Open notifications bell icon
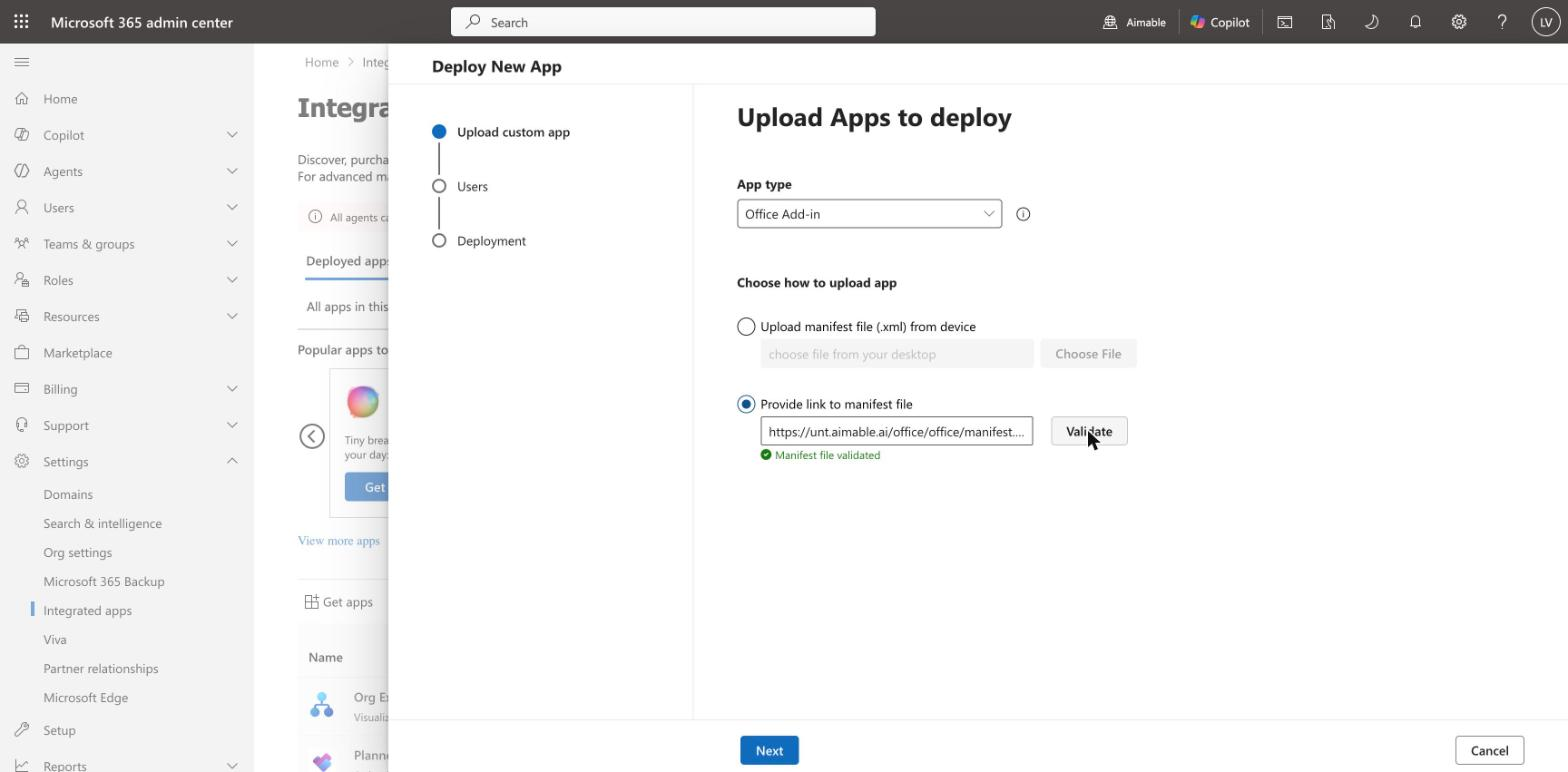This screenshot has width=1568, height=772. click(1415, 22)
